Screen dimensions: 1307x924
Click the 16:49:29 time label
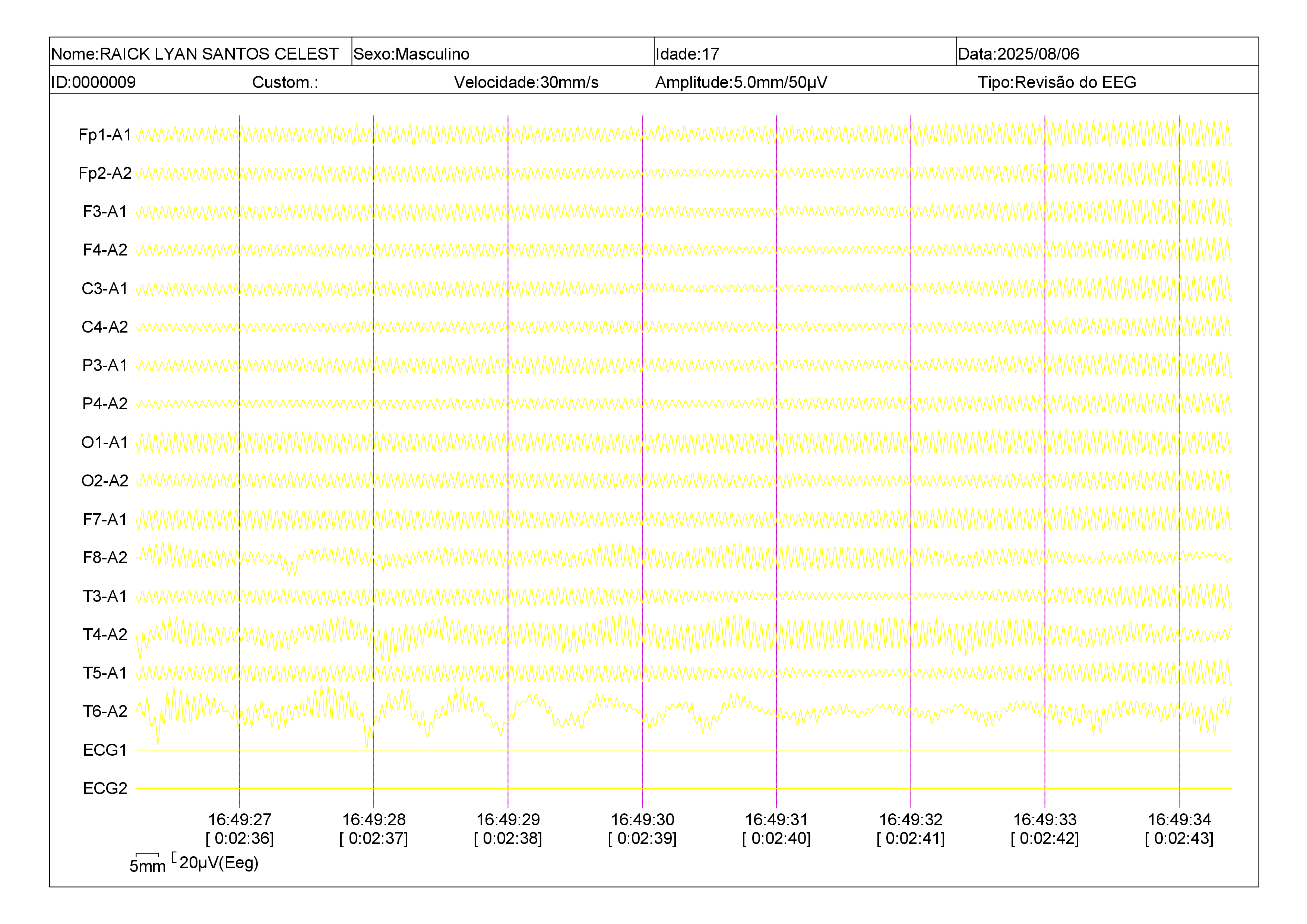pyautogui.click(x=508, y=819)
